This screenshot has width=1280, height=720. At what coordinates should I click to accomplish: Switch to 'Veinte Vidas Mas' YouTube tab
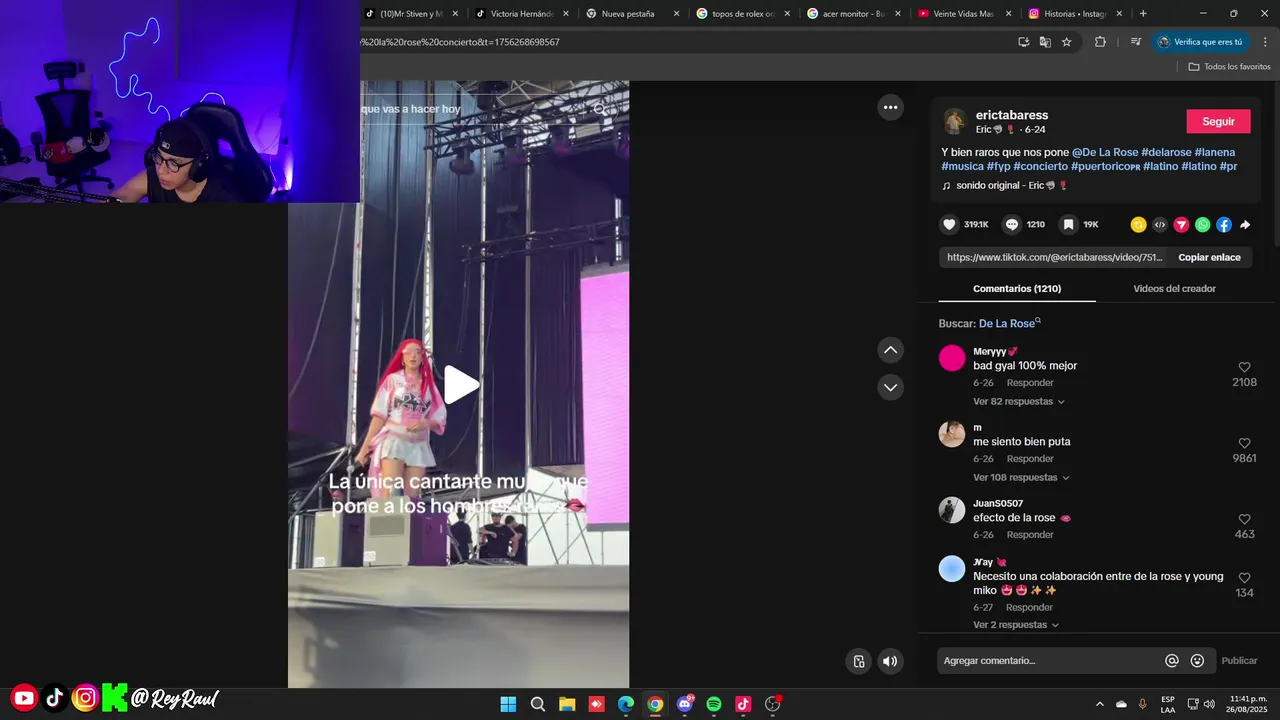[x=963, y=14]
